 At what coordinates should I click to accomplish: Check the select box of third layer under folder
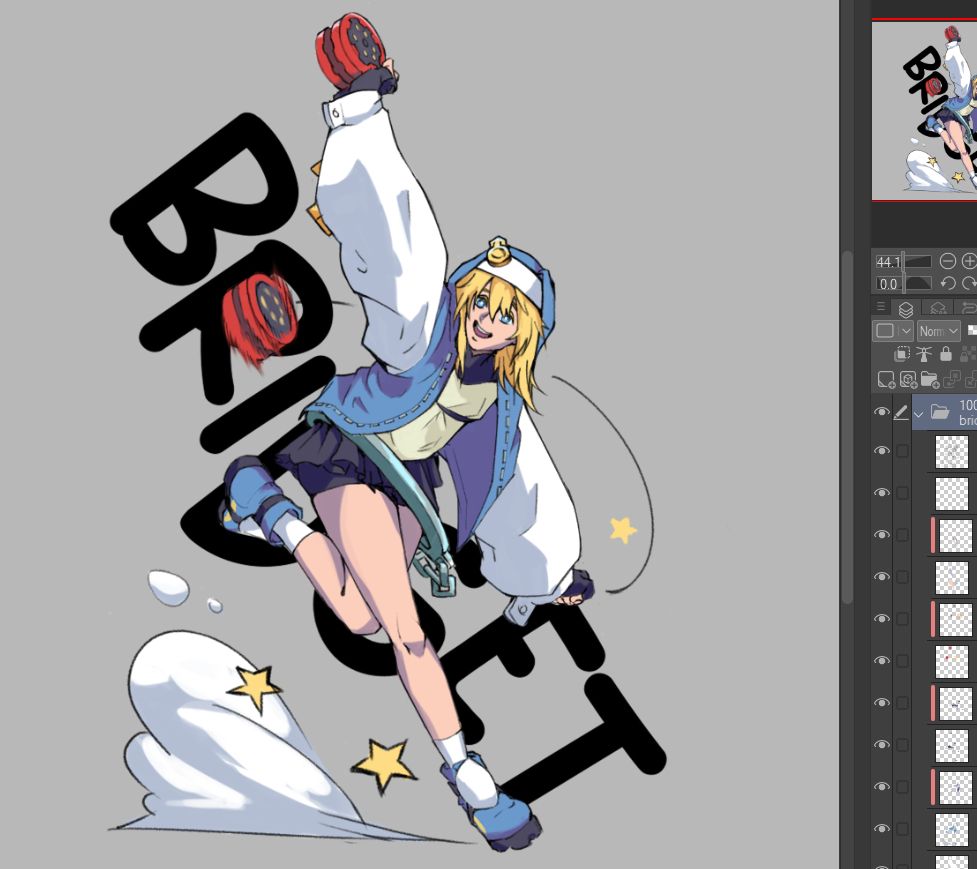click(x=902, y=535)
